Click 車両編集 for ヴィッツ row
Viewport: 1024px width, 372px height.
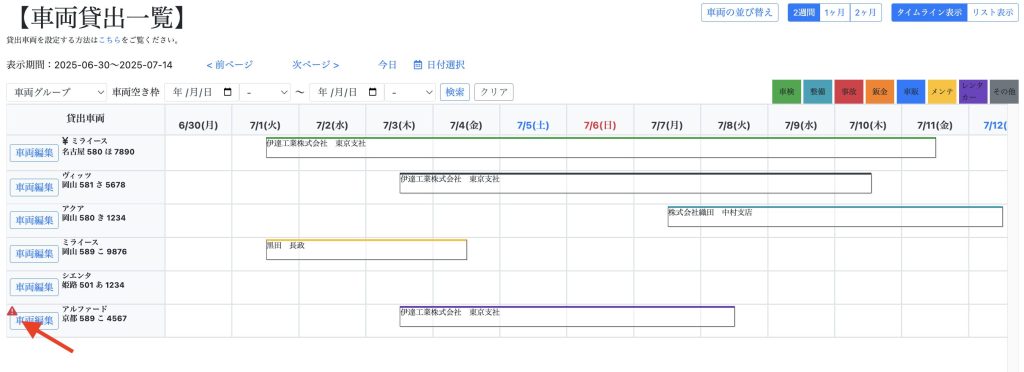[34, 187]
